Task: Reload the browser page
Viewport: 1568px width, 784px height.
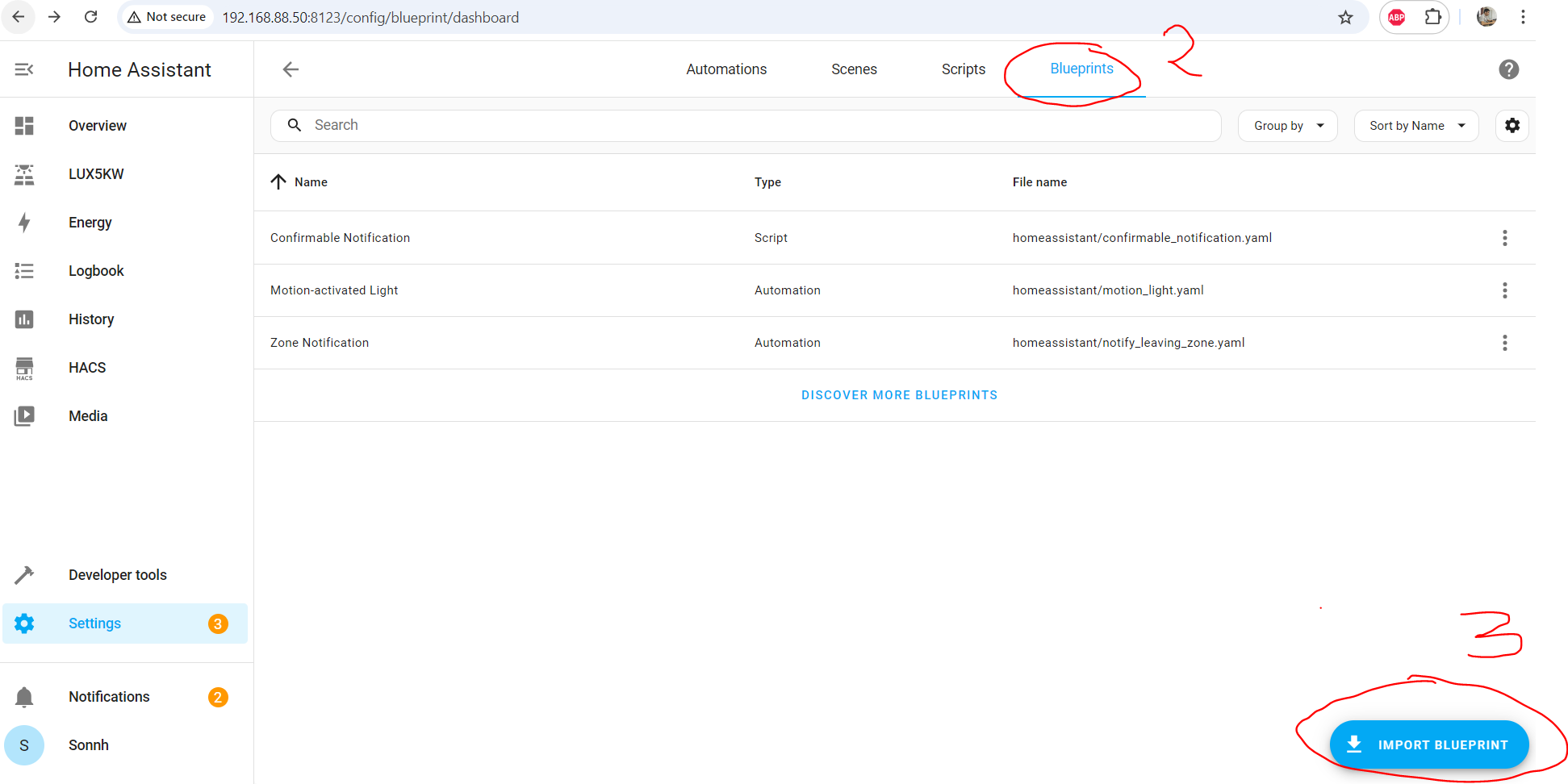Action: (90, 17)
